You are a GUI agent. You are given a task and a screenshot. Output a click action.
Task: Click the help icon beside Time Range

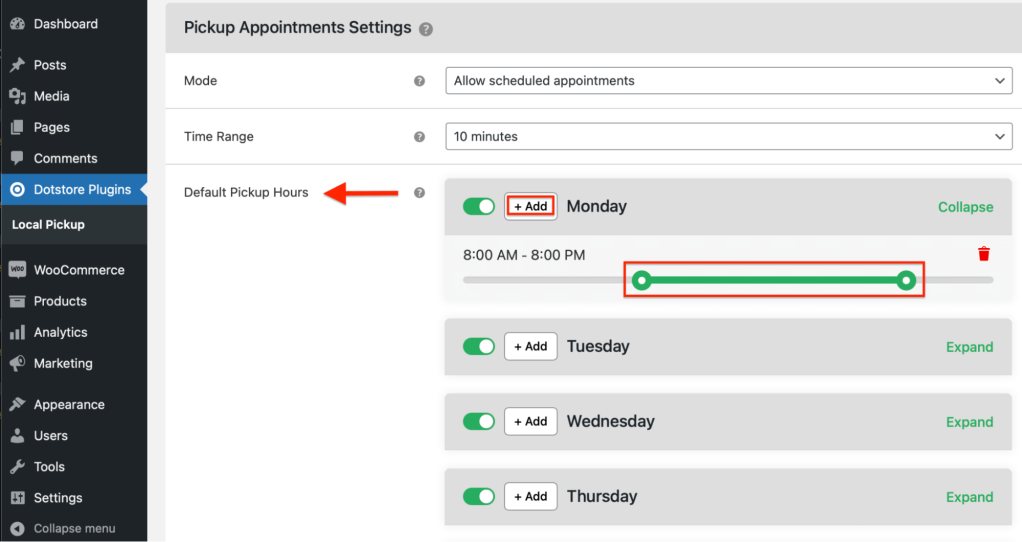coord(420,137)
